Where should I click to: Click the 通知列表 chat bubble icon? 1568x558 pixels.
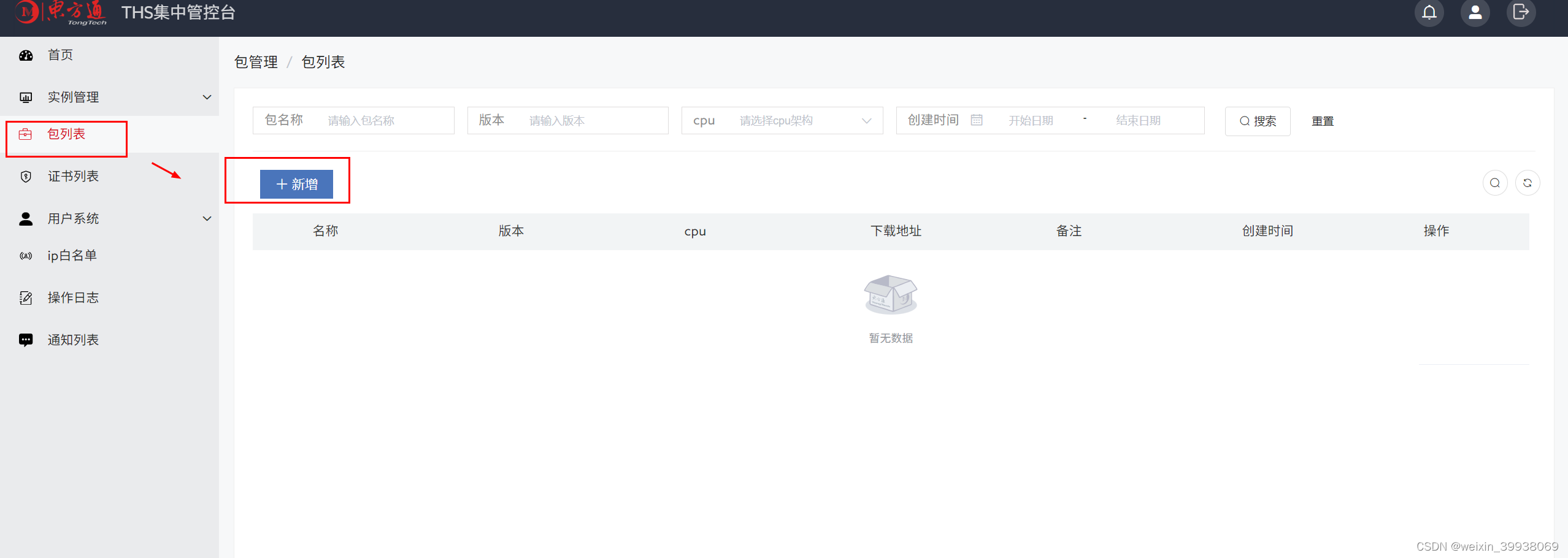pos(26,340)
